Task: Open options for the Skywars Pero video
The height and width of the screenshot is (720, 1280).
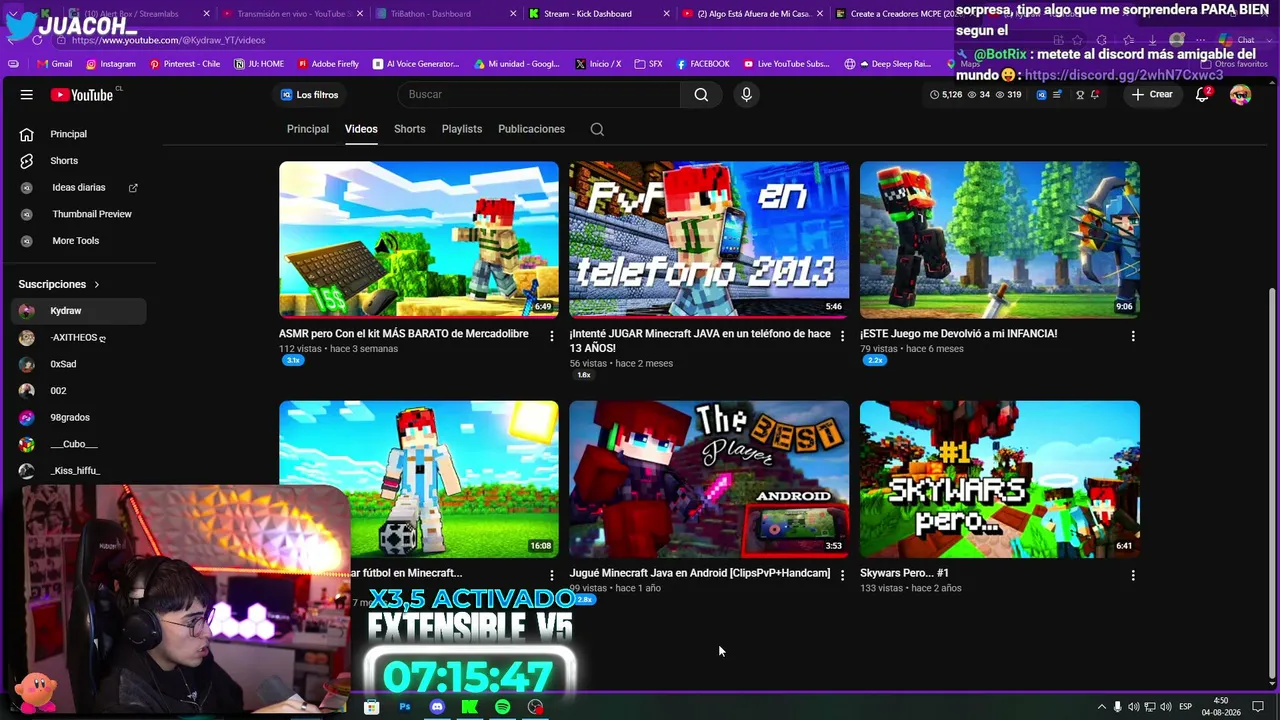Action: [1133, 575]
